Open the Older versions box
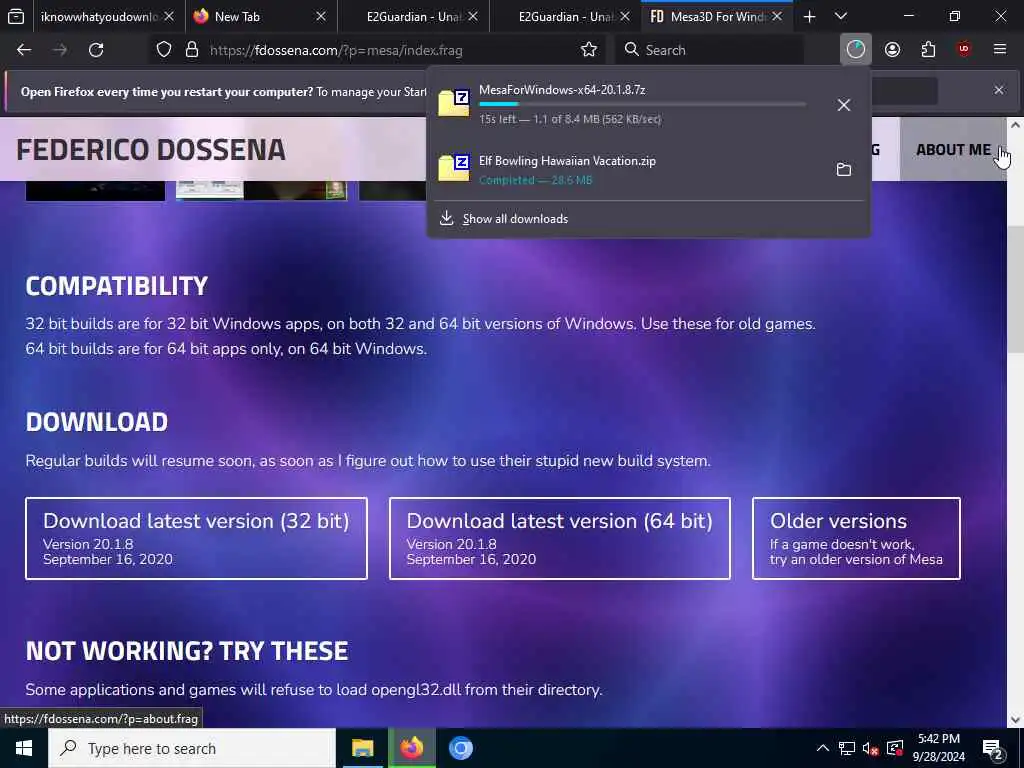 coord(856,538)
